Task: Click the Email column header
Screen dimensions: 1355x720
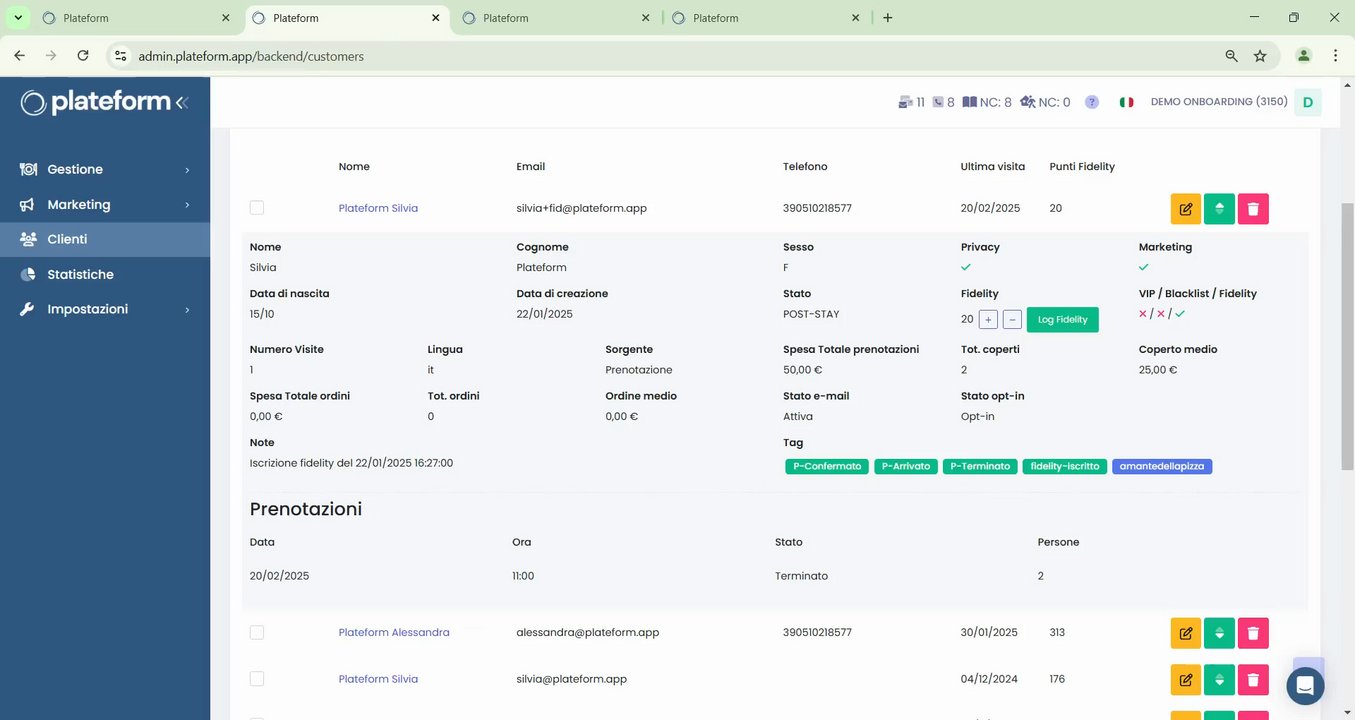Action: tap(530, 167)
